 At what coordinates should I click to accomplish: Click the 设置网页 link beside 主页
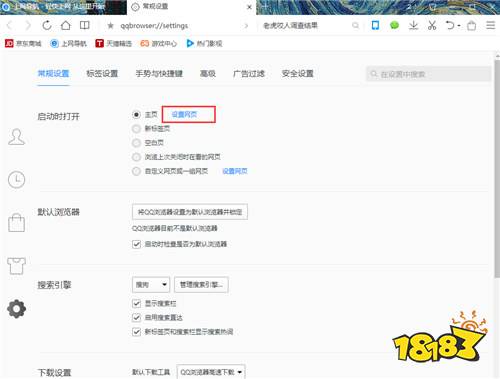click(x=184, y=115)
